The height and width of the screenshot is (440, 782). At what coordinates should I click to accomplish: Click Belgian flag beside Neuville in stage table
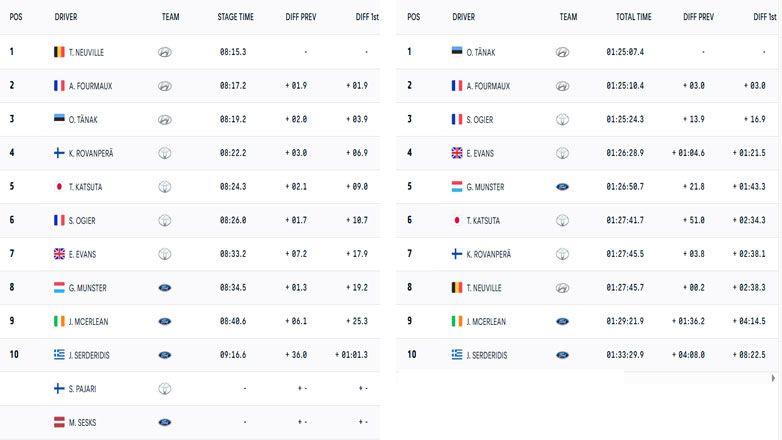point(59,52)
